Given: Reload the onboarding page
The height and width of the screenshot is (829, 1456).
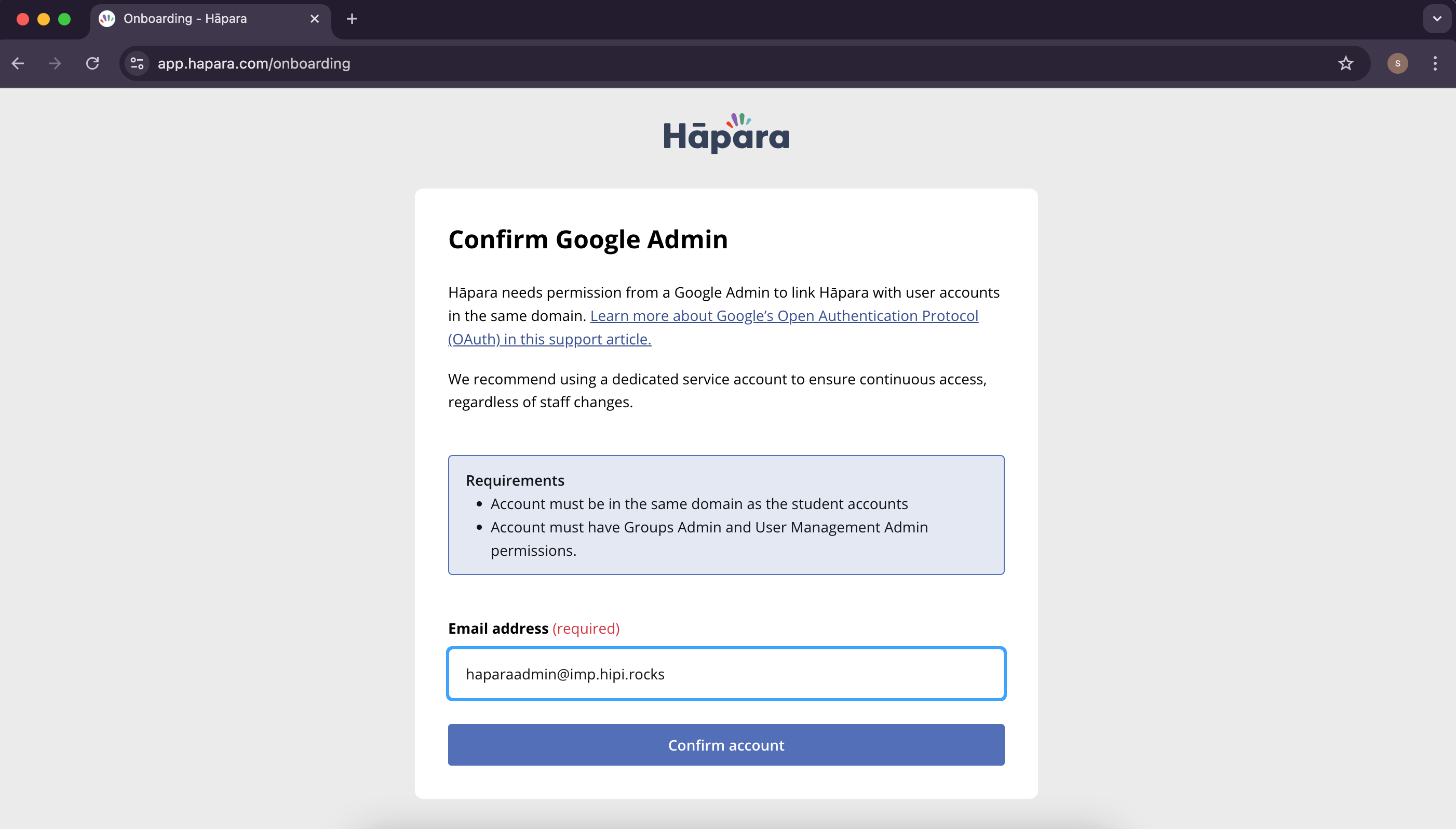Looking at the screenshot, I should click(x=92, y=63).
